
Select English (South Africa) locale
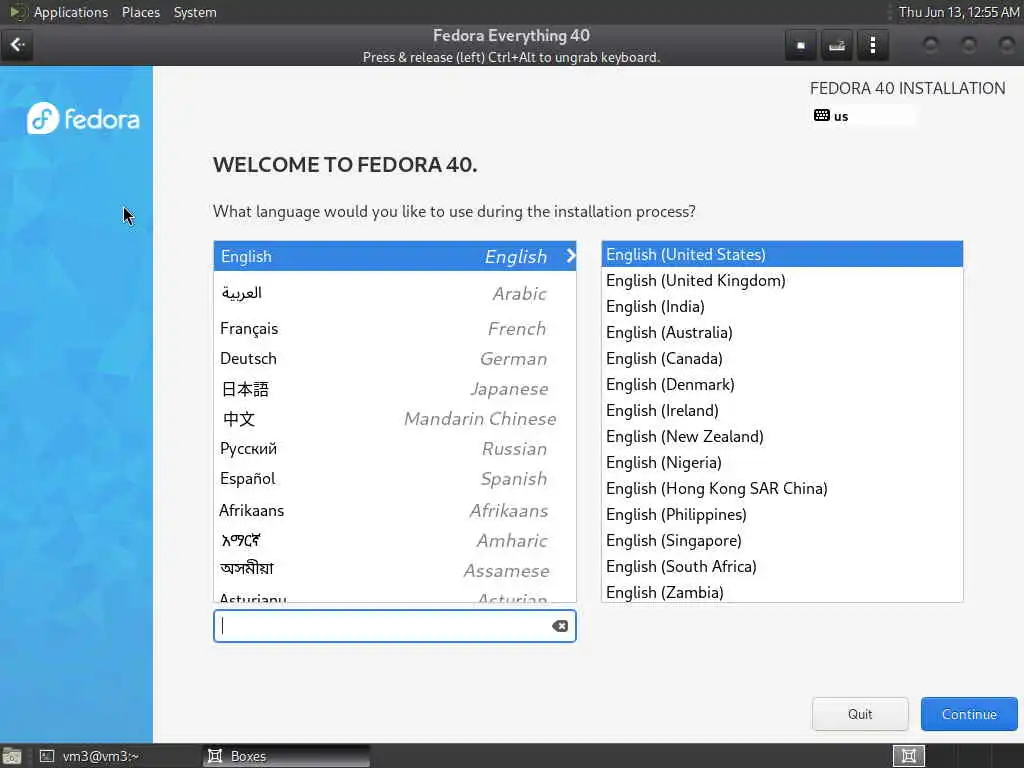click(782, 566)
